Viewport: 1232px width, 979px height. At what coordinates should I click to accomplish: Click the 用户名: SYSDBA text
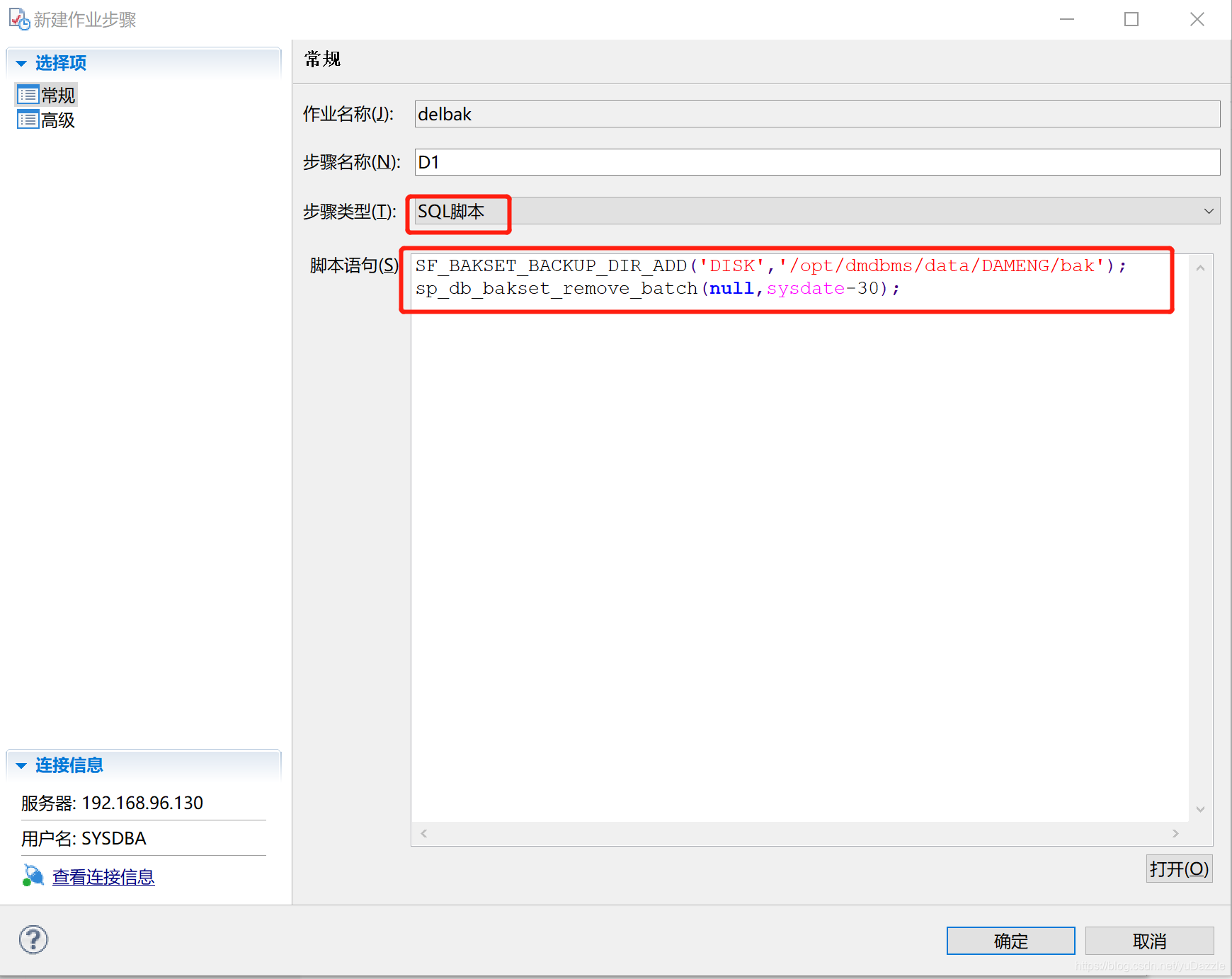84,838
